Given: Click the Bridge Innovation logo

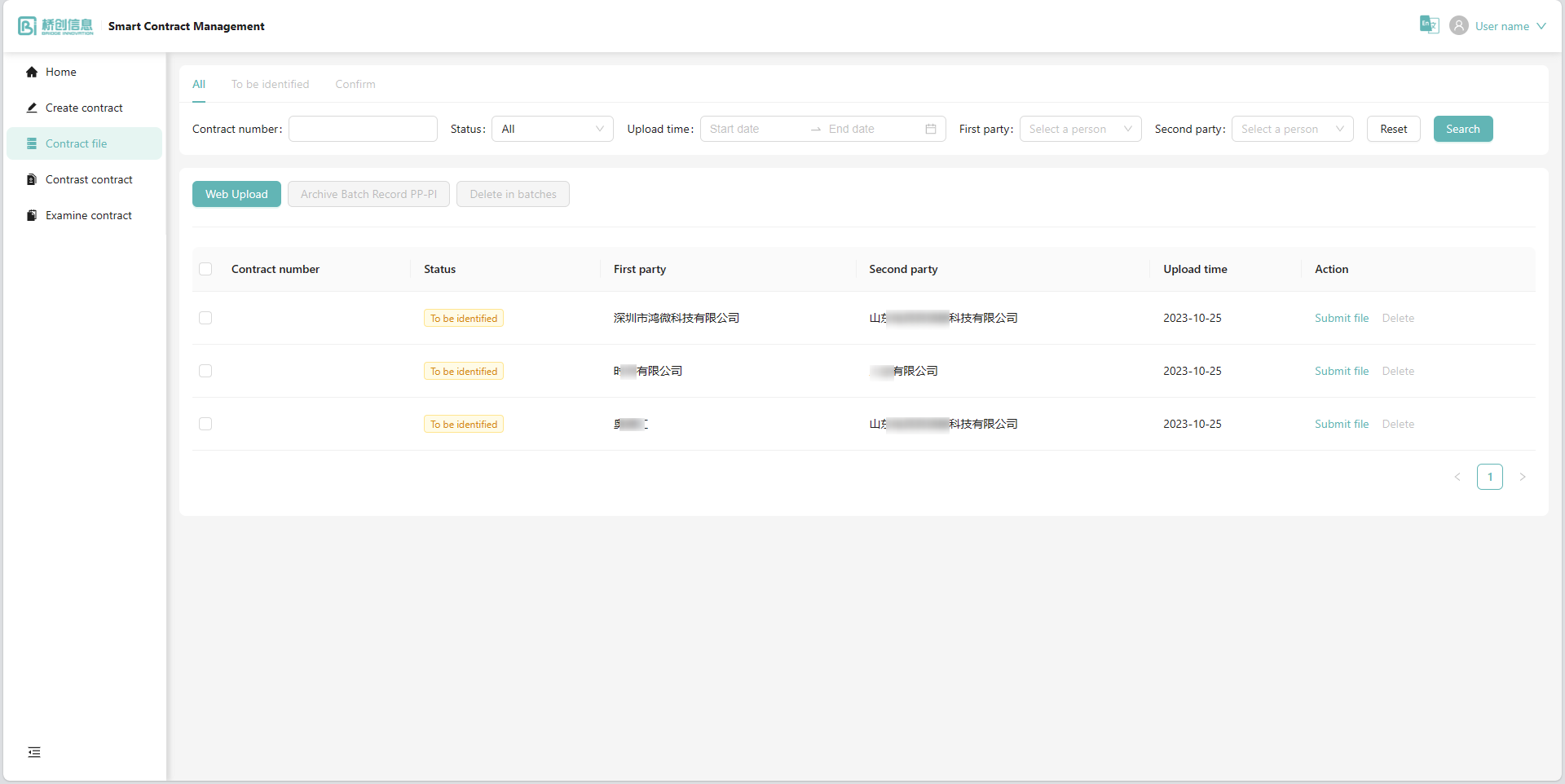Looking at the screenshot, I should point(55,26).
